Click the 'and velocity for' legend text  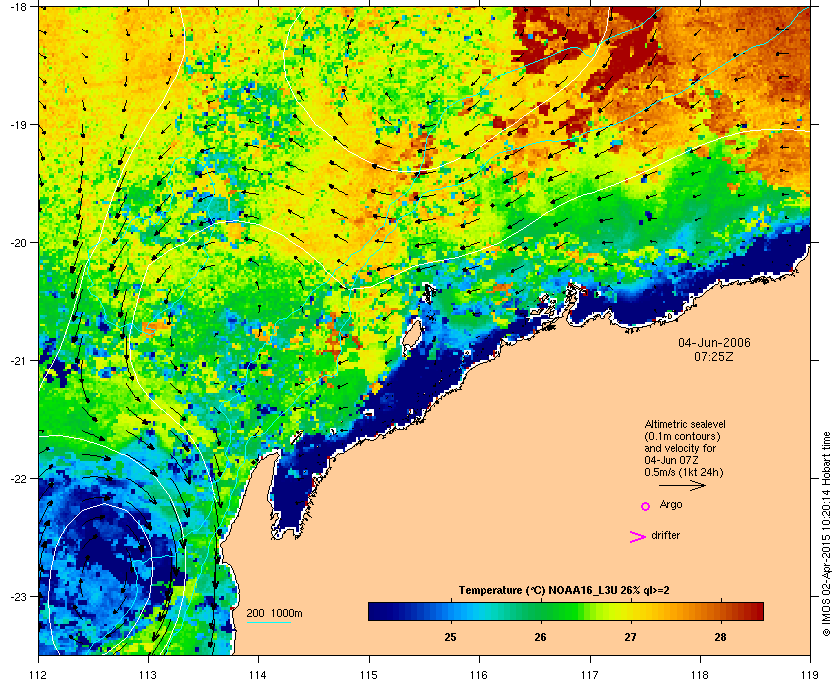(x=680, y=448)
